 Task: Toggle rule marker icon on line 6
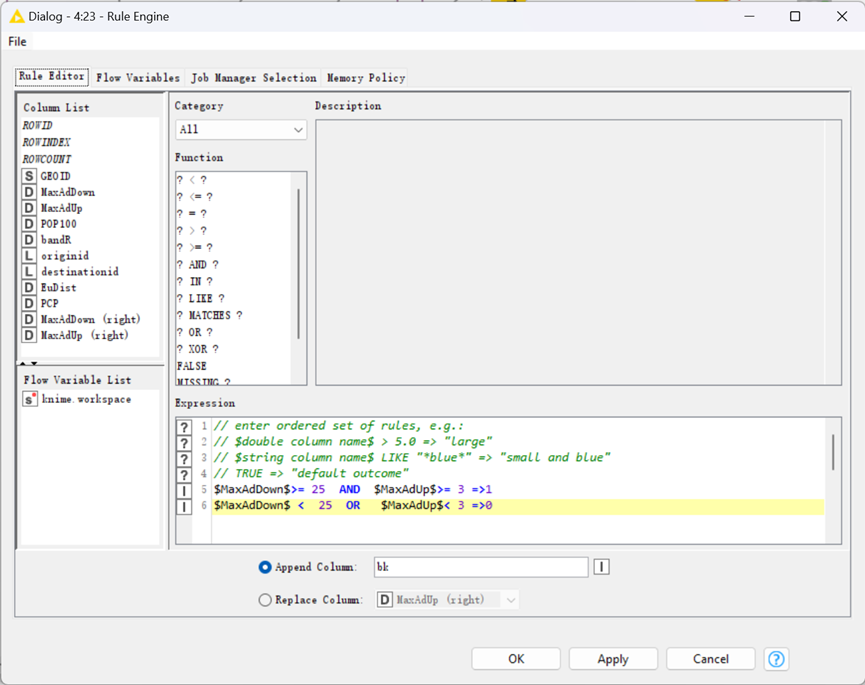(x=184, y=506)
